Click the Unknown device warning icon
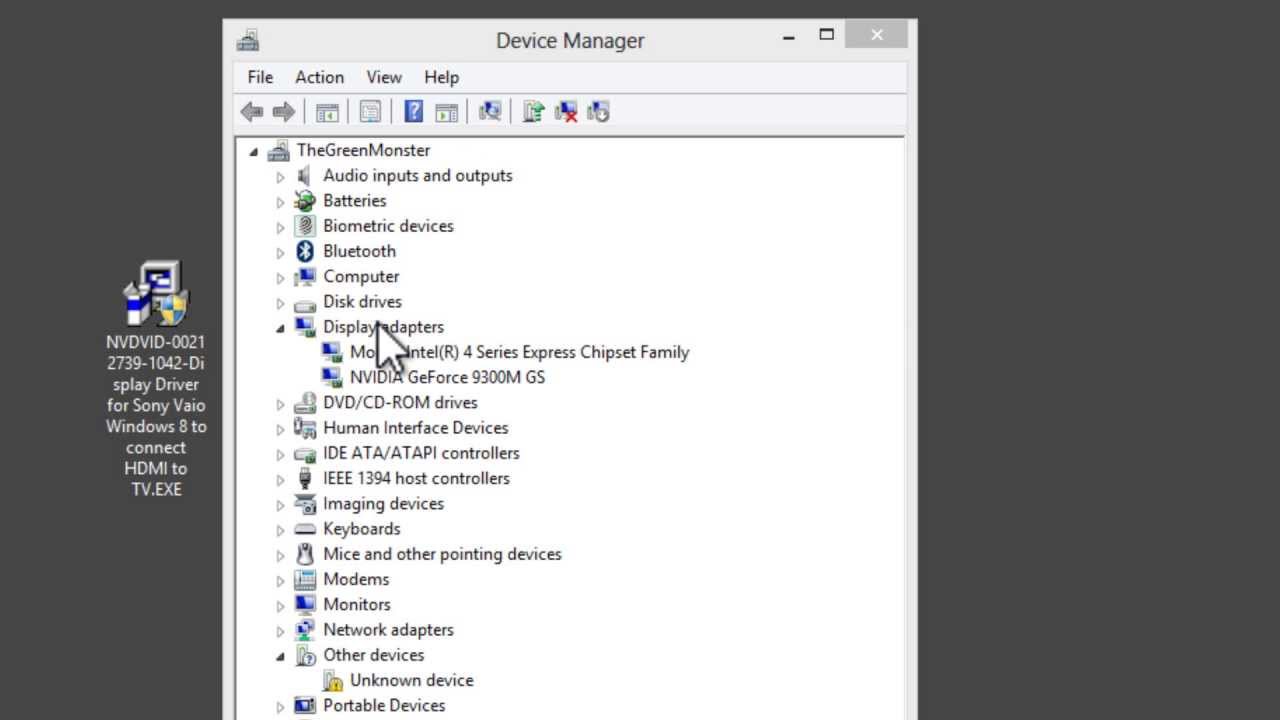Viewport: 1280px width, 720px height. [x=332, y=681]
